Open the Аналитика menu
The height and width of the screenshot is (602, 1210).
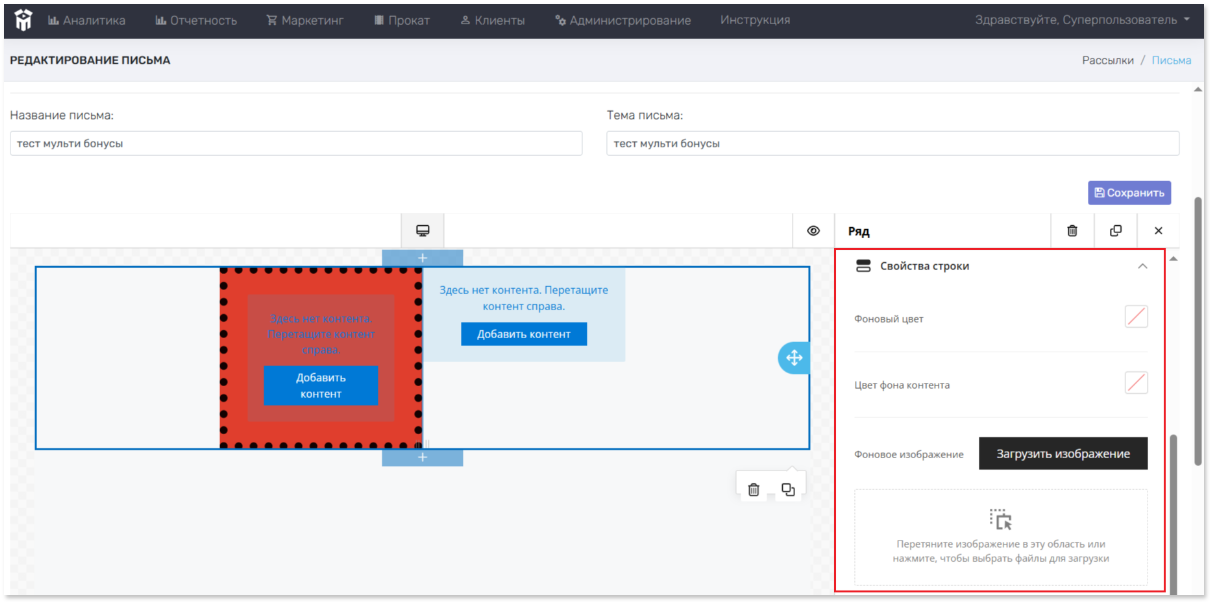pos(87,20)
